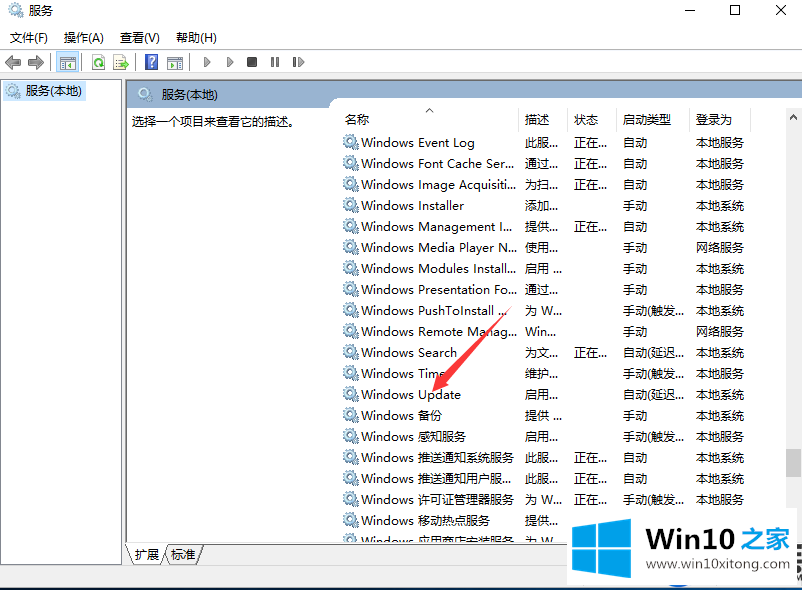The image size is (802, 590).
Task: Sort by the 名称 column header
Action: tap(357, 120)
